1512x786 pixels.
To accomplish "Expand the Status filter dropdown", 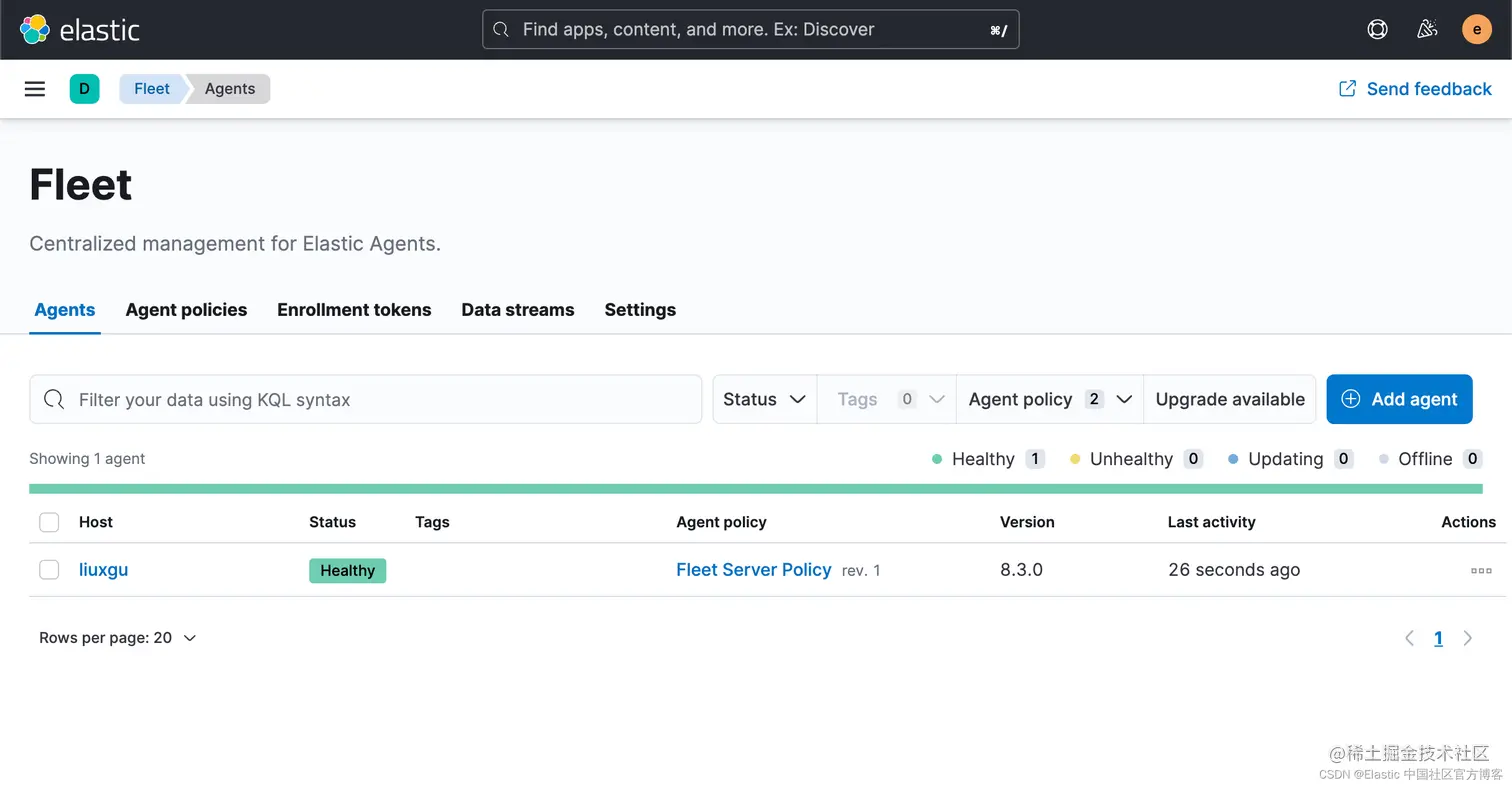I will (764, 399).
